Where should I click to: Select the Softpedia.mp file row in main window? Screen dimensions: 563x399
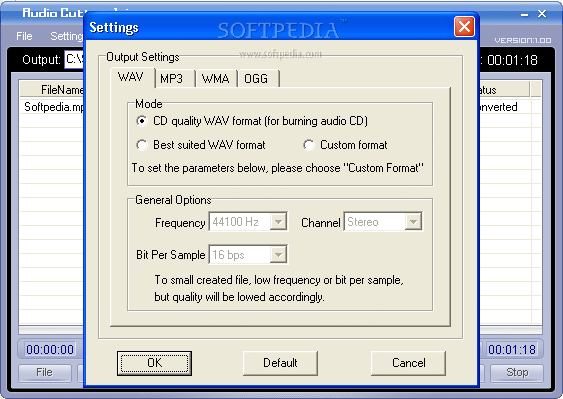point(54,107)
